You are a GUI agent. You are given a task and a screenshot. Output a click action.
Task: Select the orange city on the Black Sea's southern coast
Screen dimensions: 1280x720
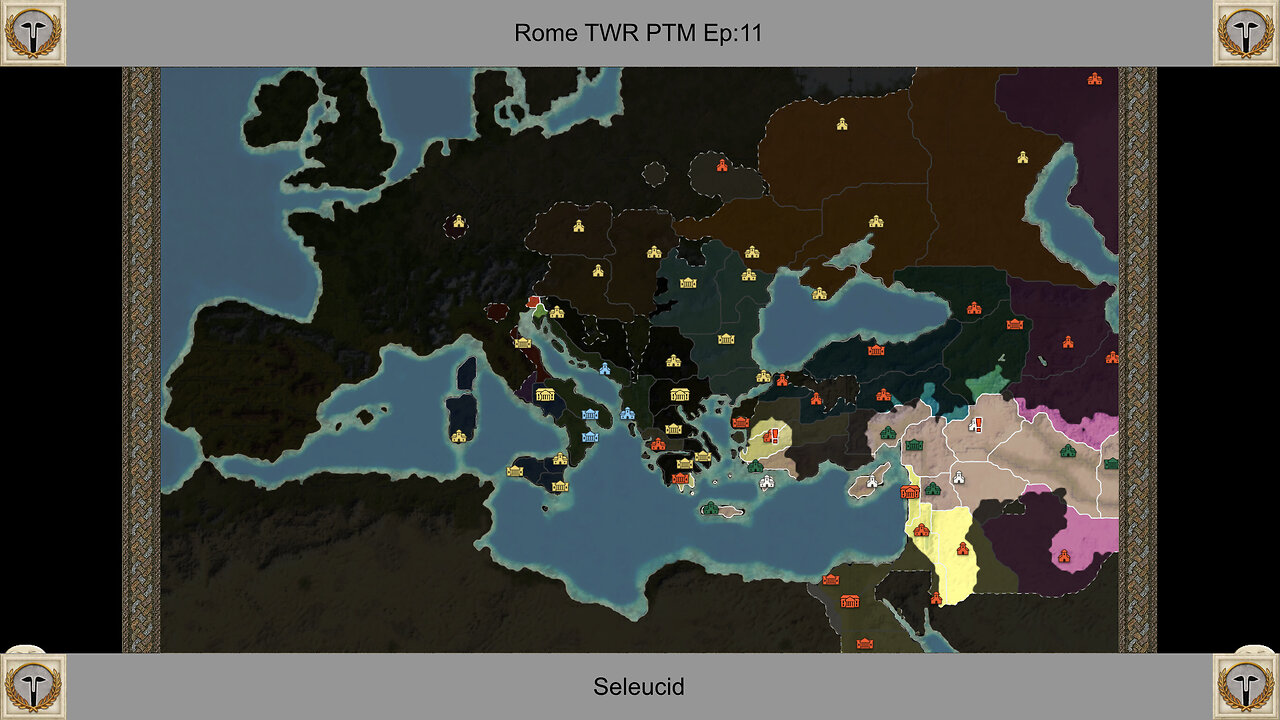pyautogui.click(x=876, y=350)
